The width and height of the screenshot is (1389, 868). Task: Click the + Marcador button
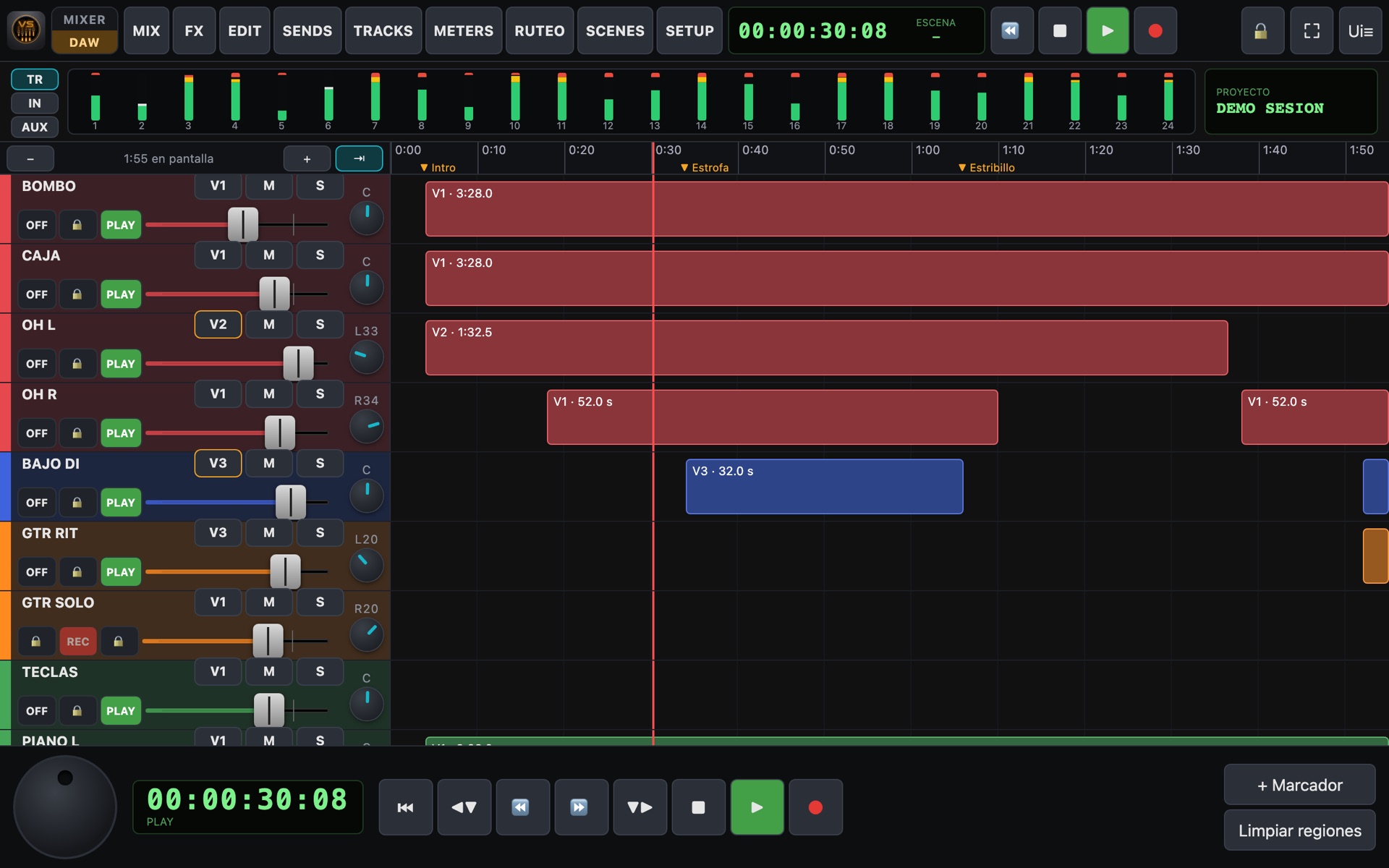(x=1299, y=785)
